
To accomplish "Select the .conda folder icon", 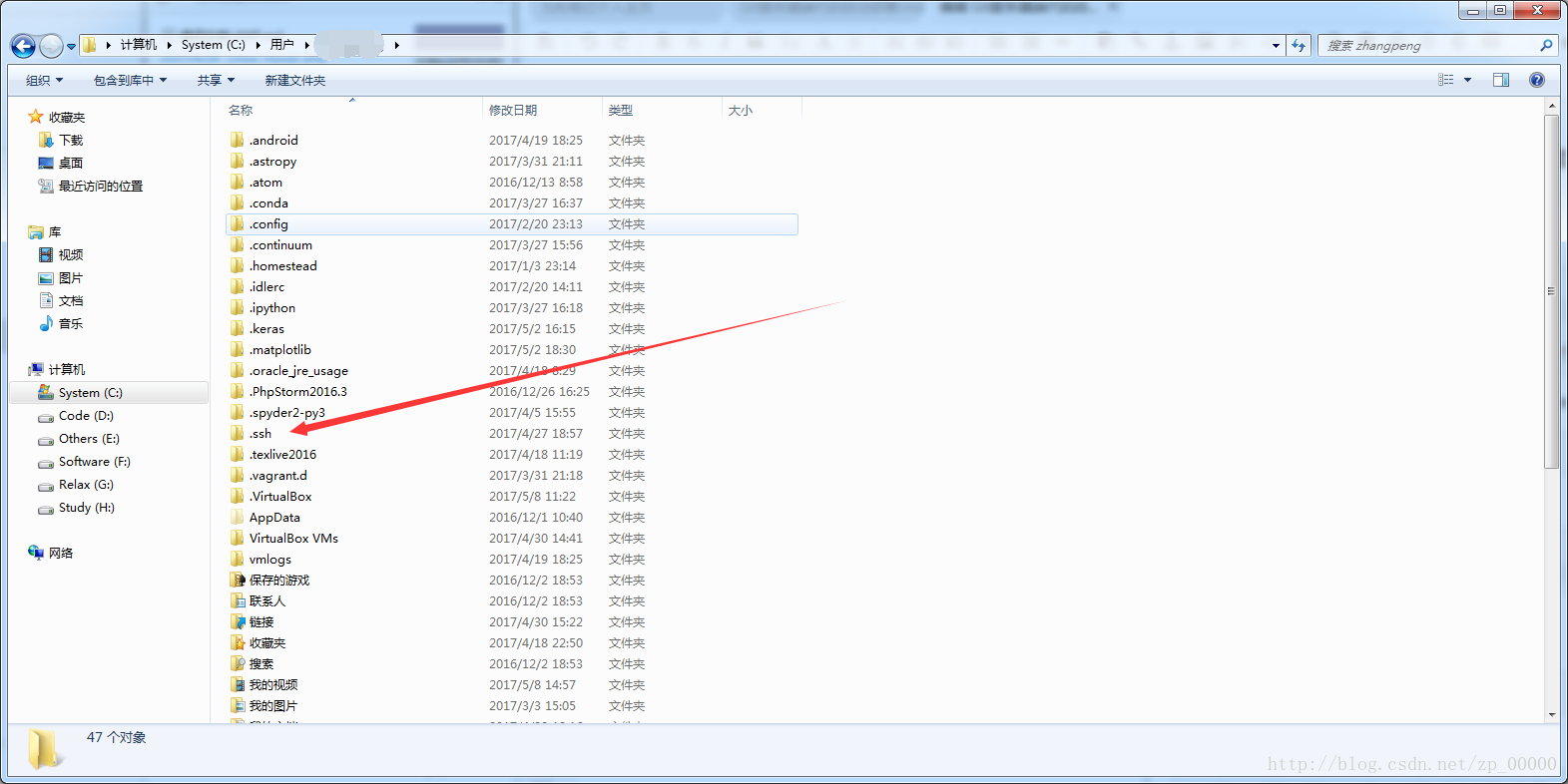I will click(x=237, y=202).
